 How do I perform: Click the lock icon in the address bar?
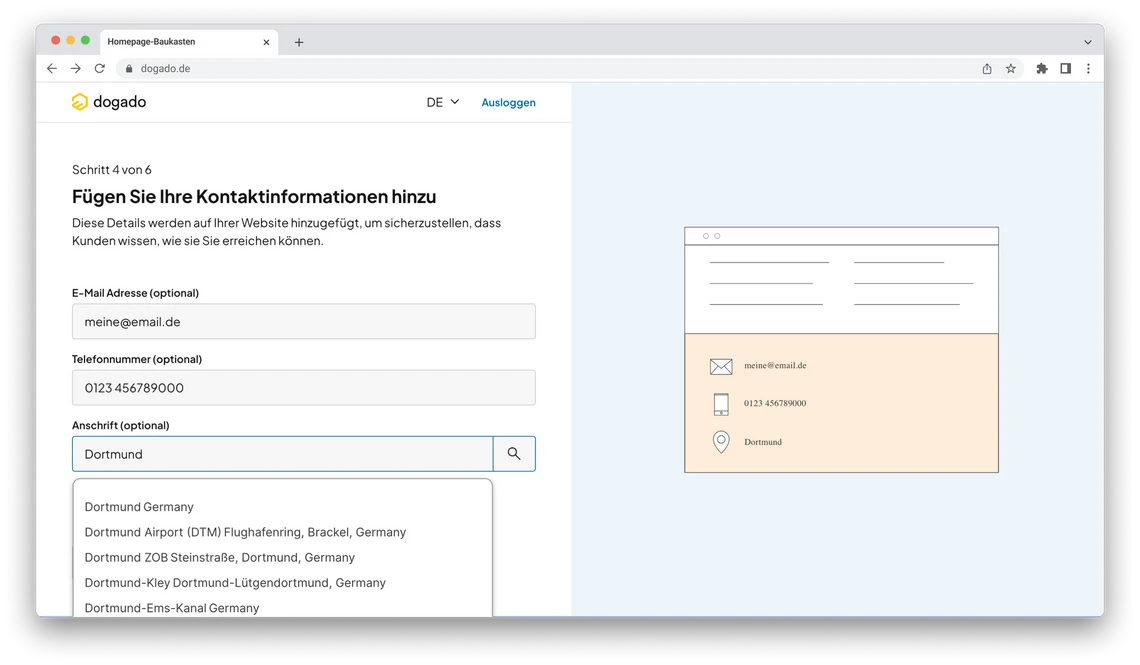tap(127, 68)
